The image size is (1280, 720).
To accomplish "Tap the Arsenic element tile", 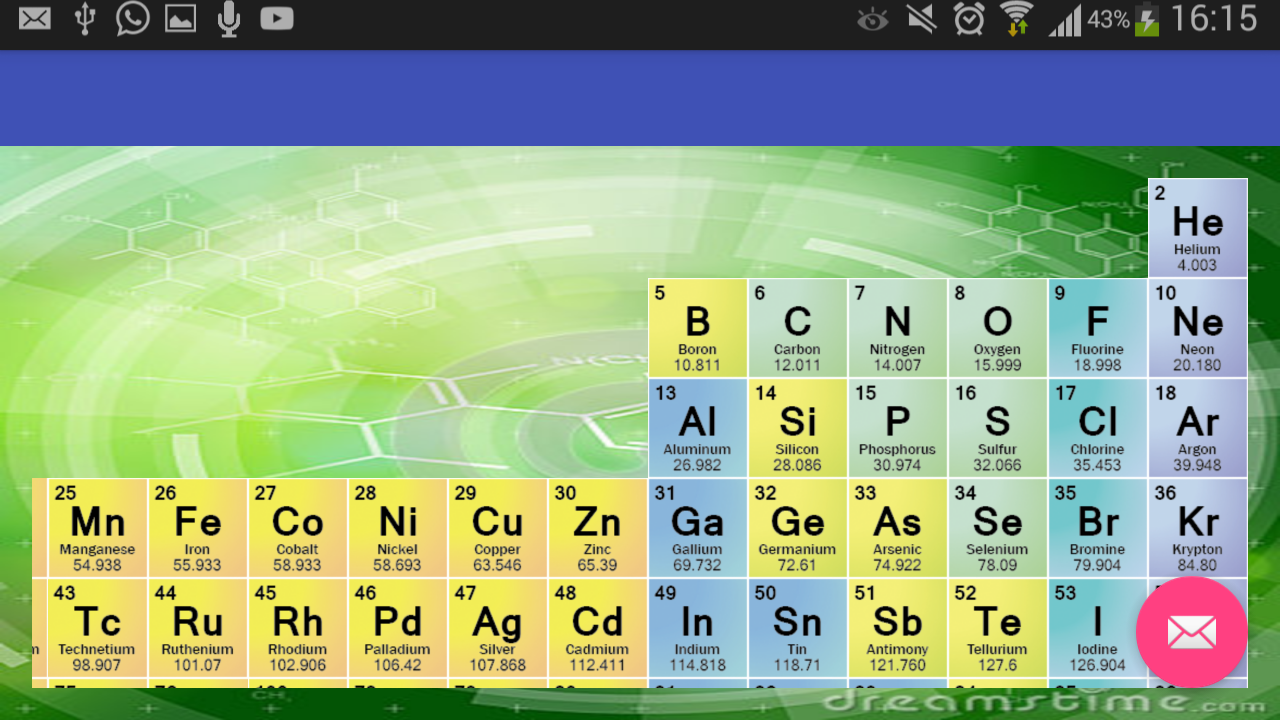I will [898, 528].
